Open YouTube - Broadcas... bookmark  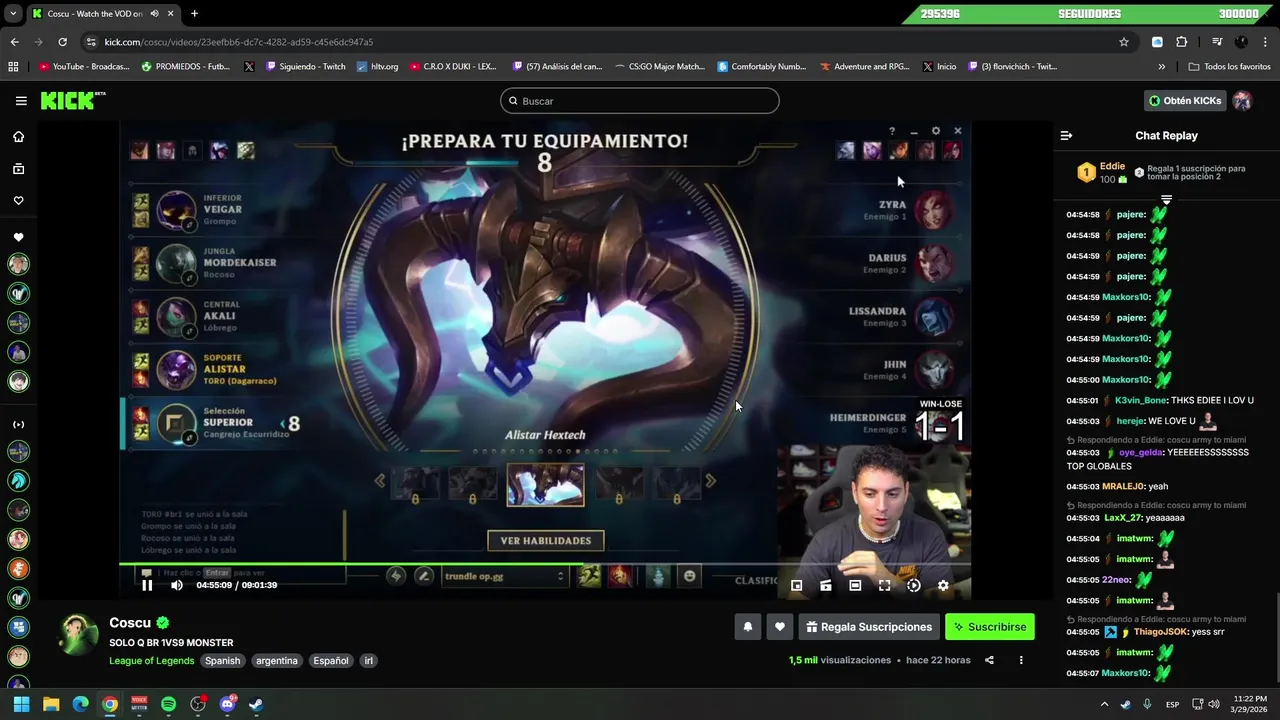(84, 67)
